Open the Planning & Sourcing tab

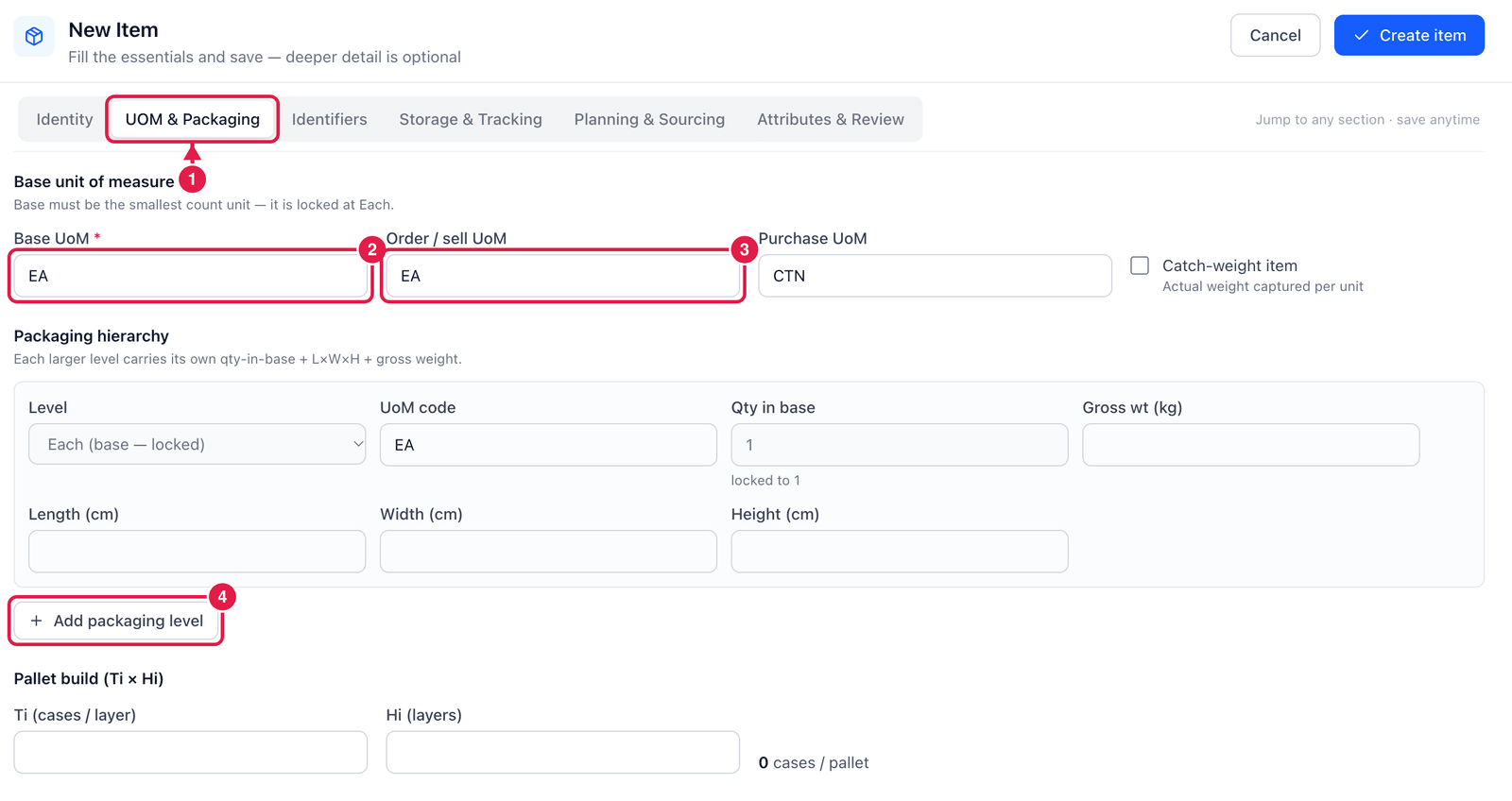pyautogui.click(x=649, y=119)
